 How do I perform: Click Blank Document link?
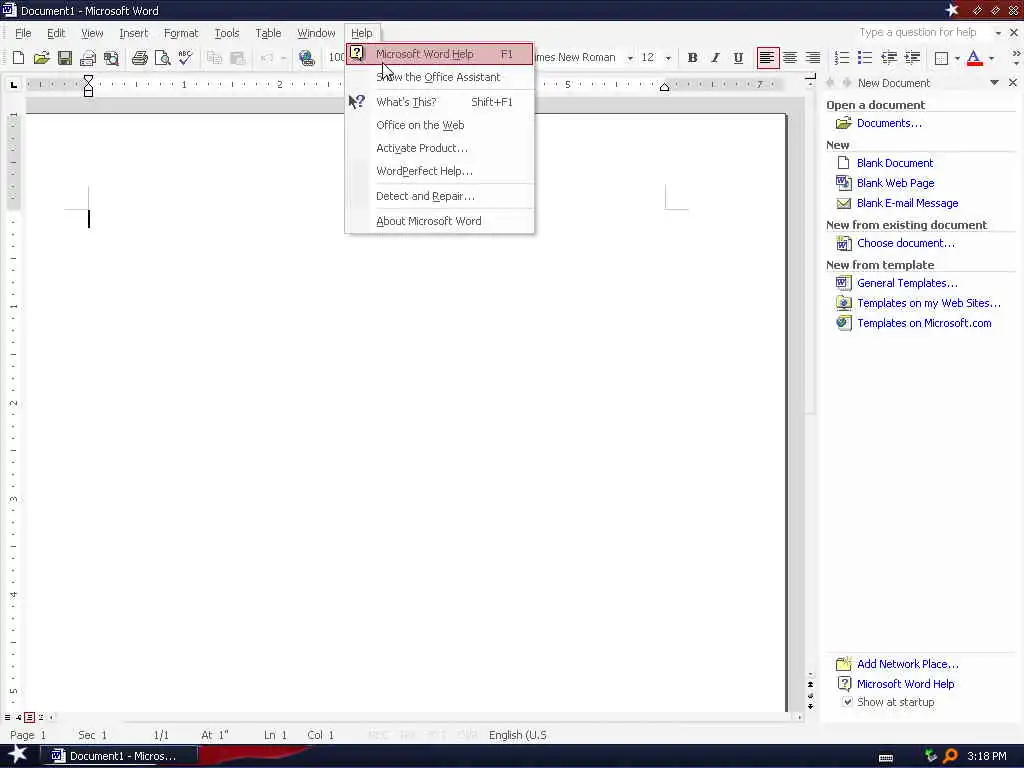pyautogui.click(x=895, y=163)
